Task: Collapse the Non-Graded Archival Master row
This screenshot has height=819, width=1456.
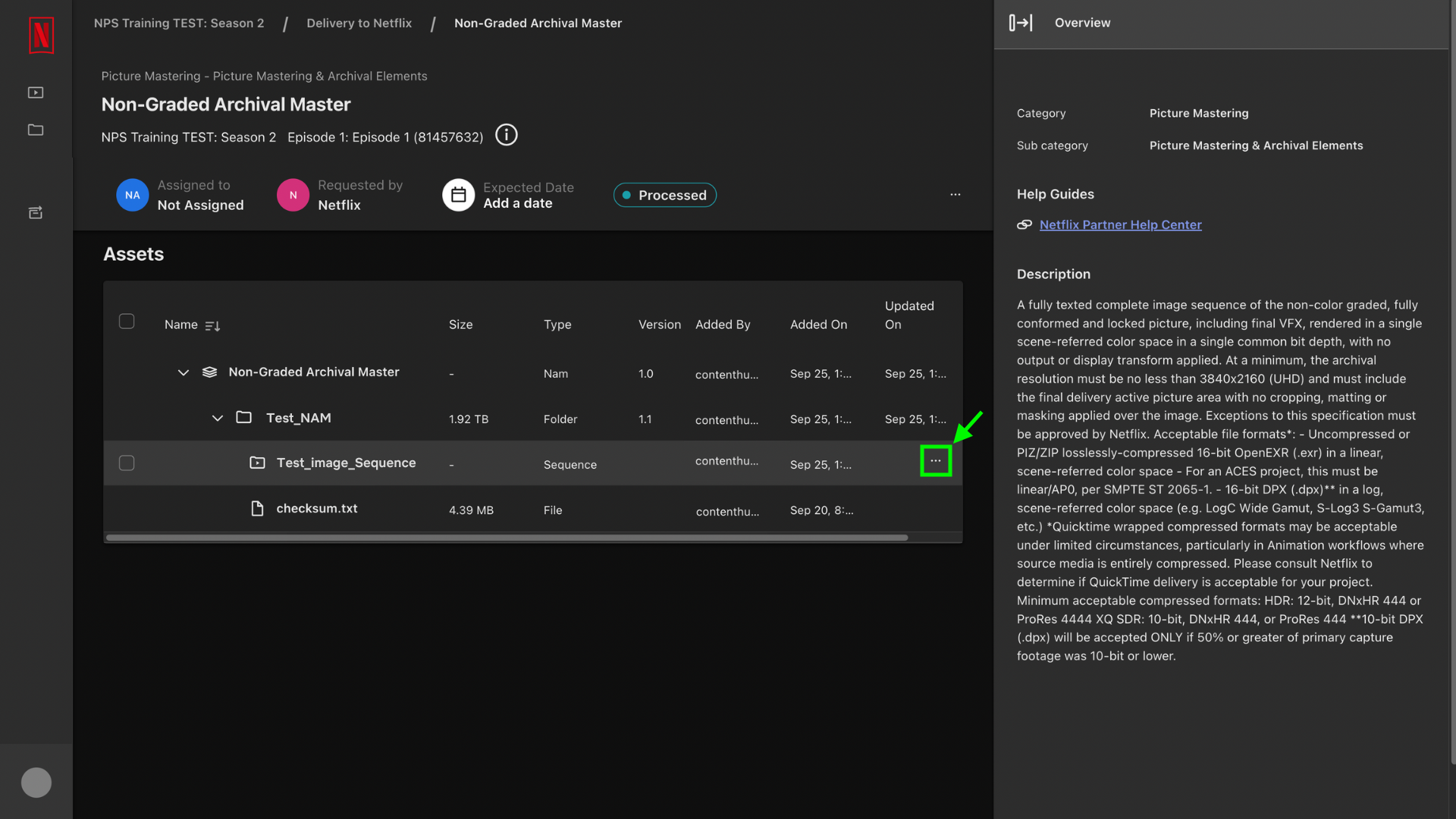Action: coord(184,372)
